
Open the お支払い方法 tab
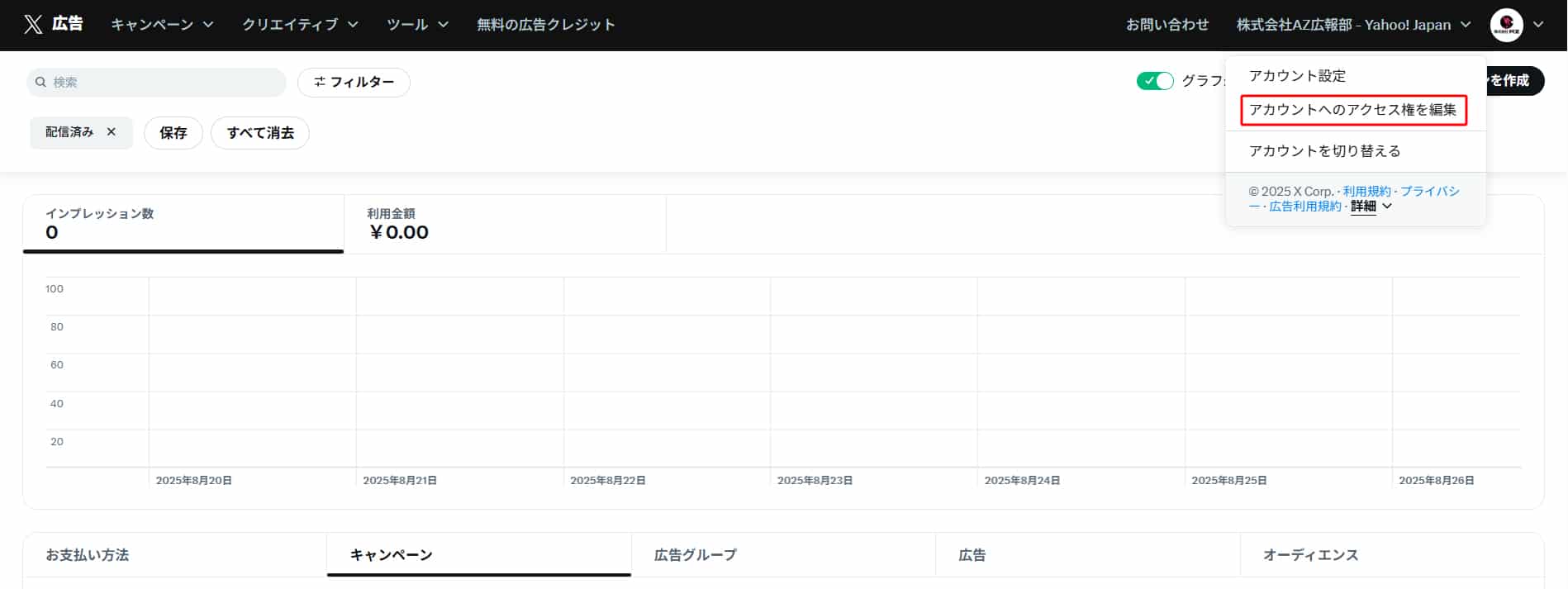click(x=88, y=555)
